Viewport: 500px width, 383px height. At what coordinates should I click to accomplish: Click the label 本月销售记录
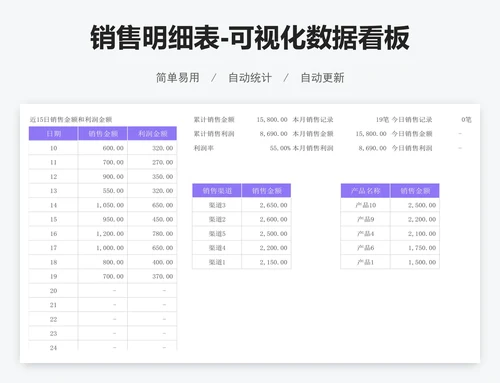(x=313, y=120)
